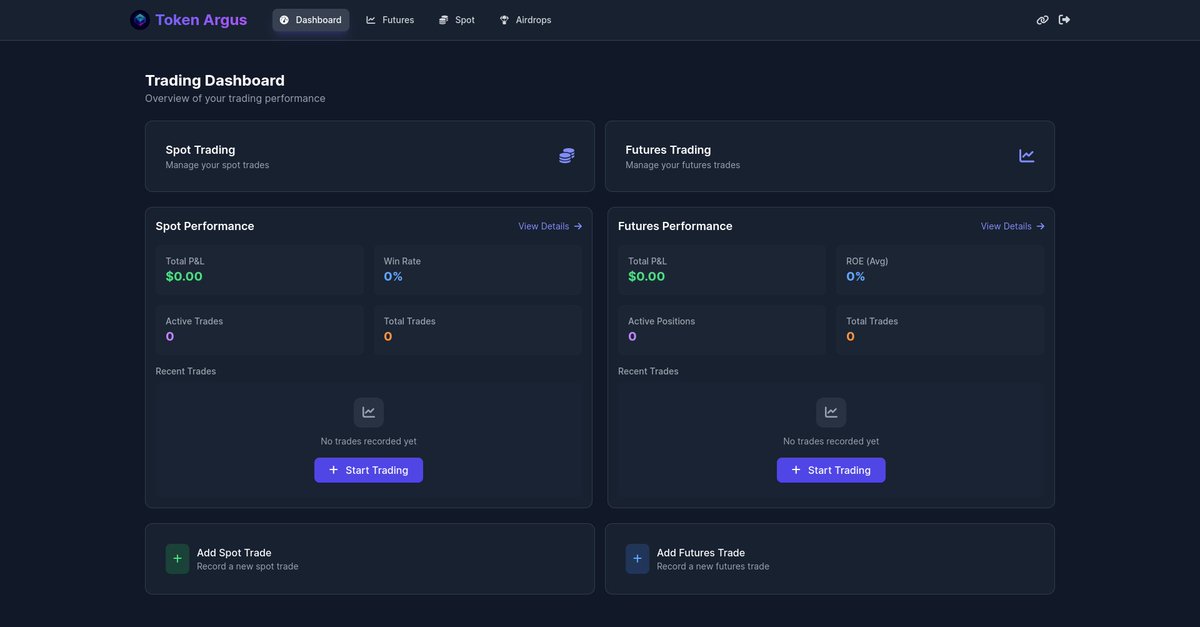Click the Spot Total Trades count

click(388, 337)
